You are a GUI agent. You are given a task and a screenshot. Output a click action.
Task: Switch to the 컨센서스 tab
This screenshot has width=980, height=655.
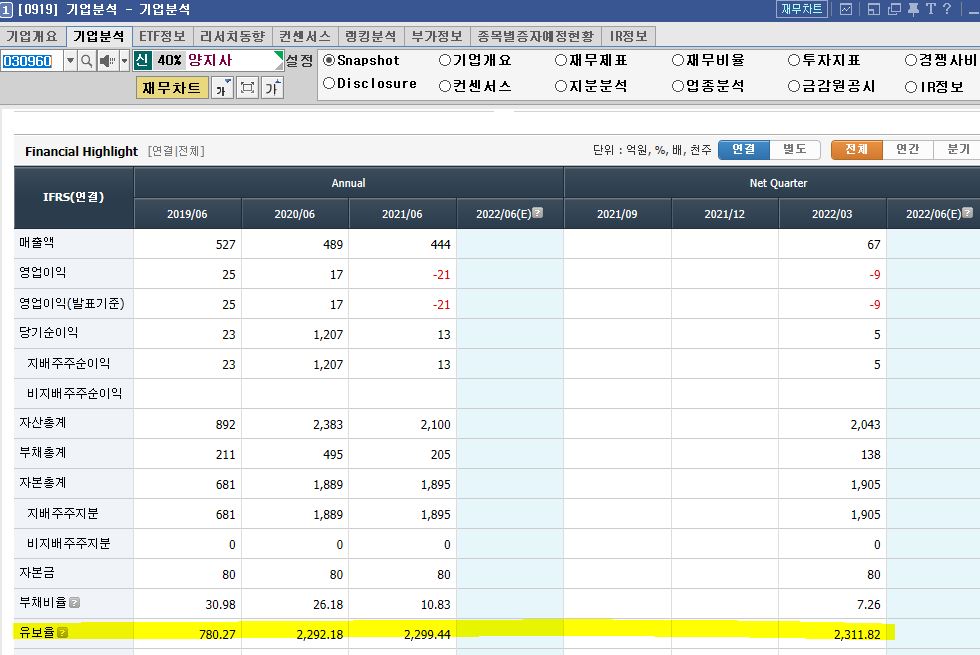[x=305, y=36]
